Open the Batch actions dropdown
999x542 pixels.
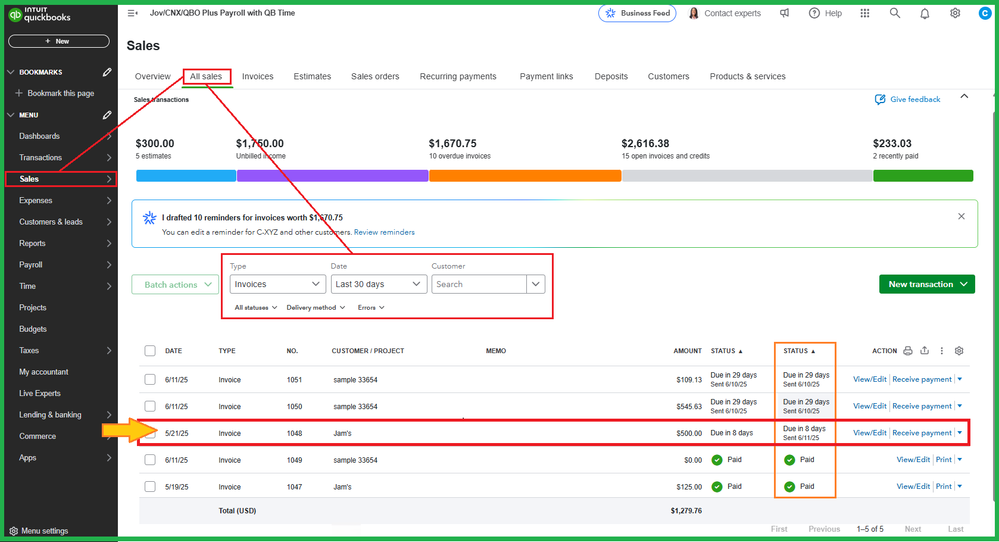click(x=175, y=285)
